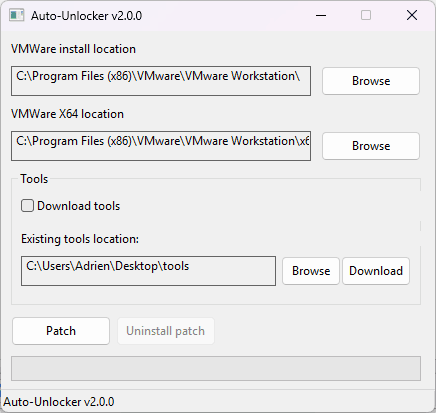The image size is (436, 413).
Task: Click the 'VMWare X64 location' label
Action: pyautogui.click(x=67, y=114)
